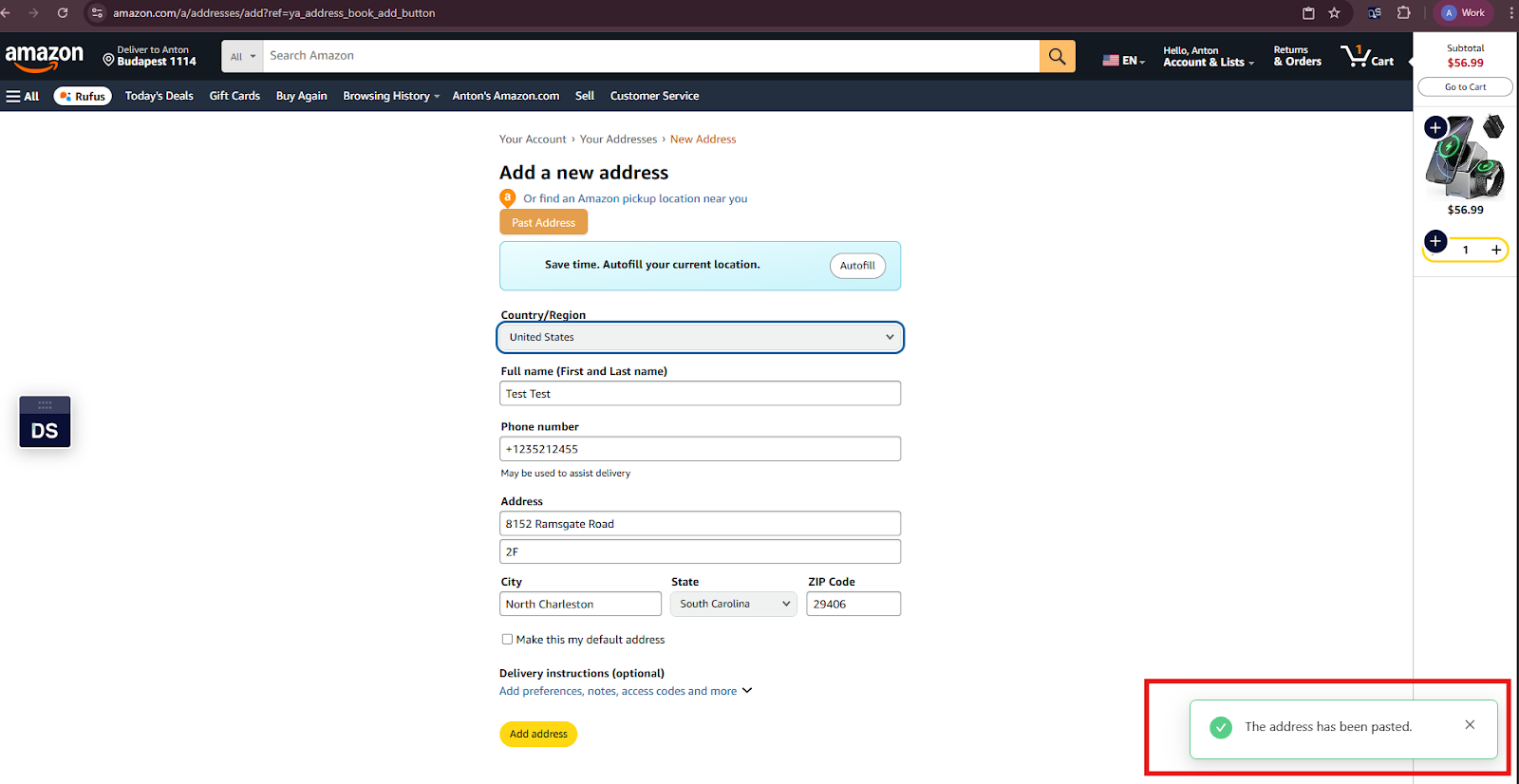Click the Amazon logo

point(45,58)
